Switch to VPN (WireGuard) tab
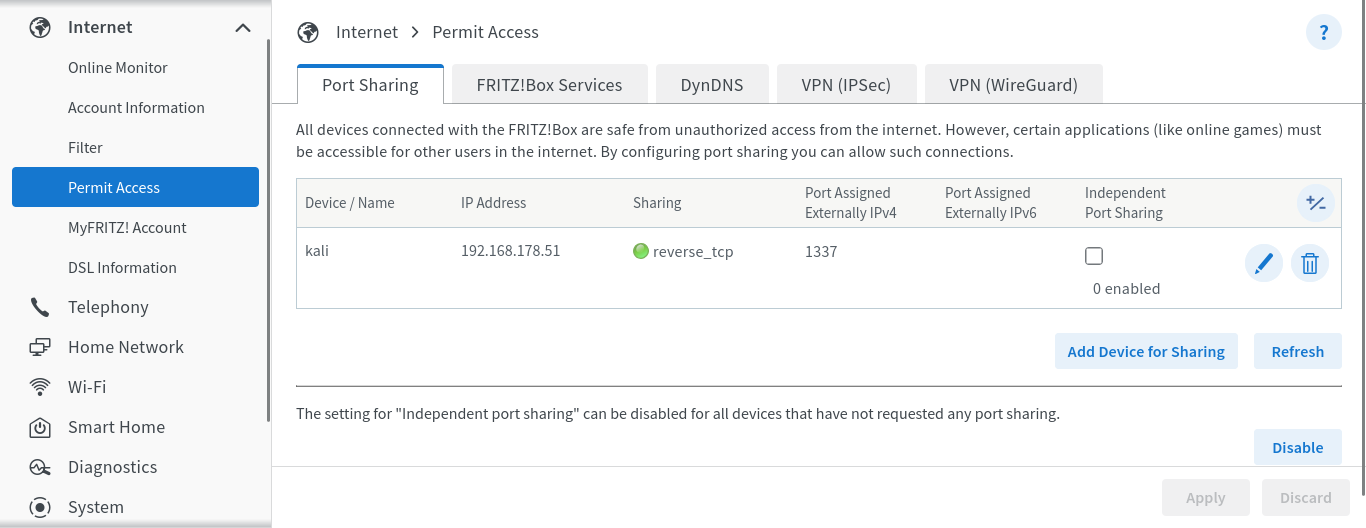Viewport: 1366px width, 528px height. pyautogui.click(x=1014, y=85)
